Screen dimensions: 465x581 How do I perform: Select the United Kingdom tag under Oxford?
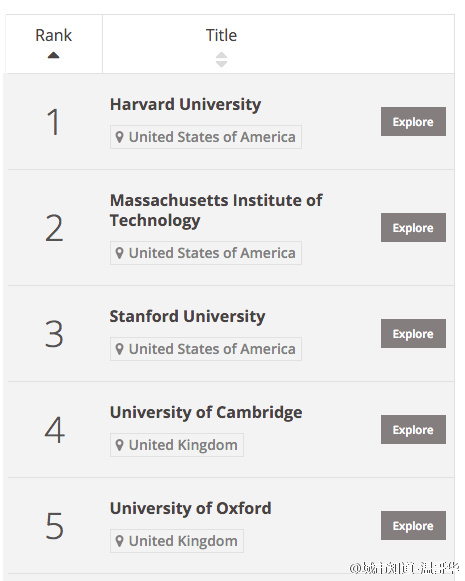(177, 541)
